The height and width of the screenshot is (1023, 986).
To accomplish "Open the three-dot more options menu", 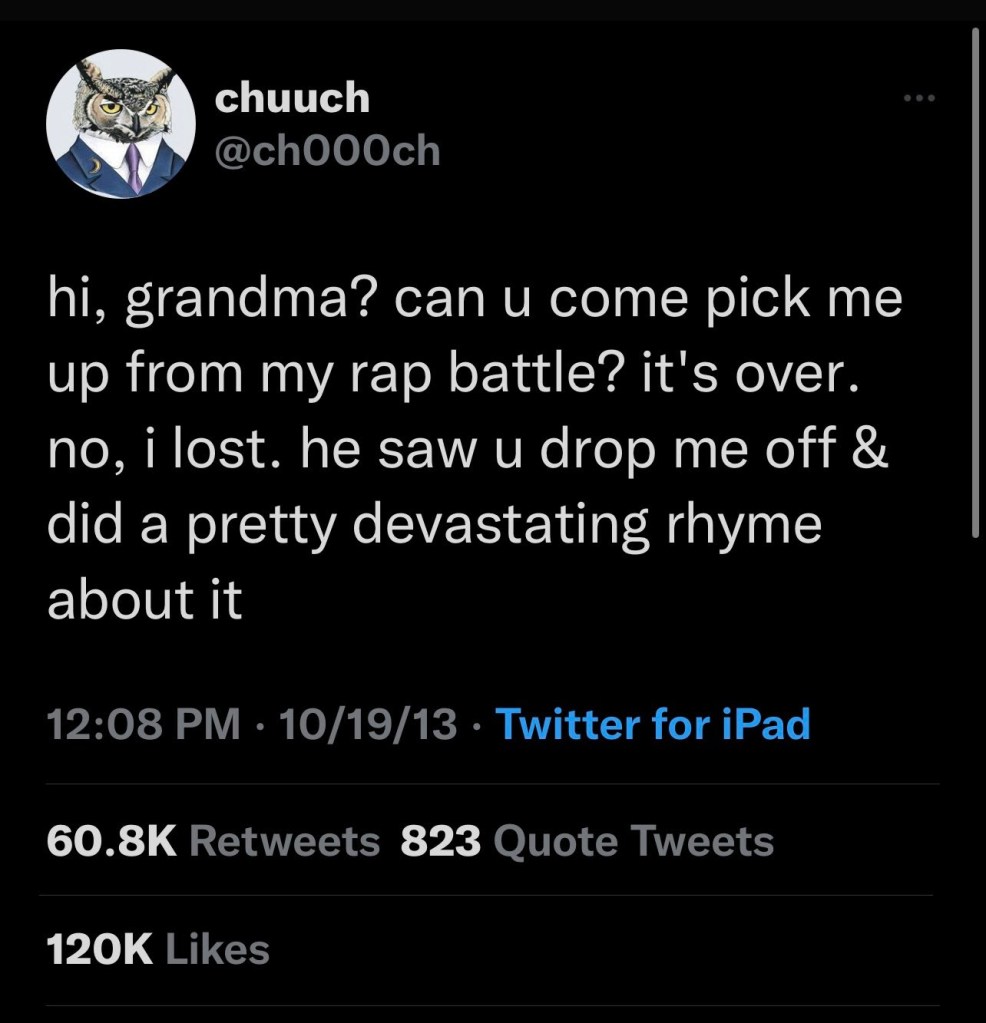I will point(918,98).
